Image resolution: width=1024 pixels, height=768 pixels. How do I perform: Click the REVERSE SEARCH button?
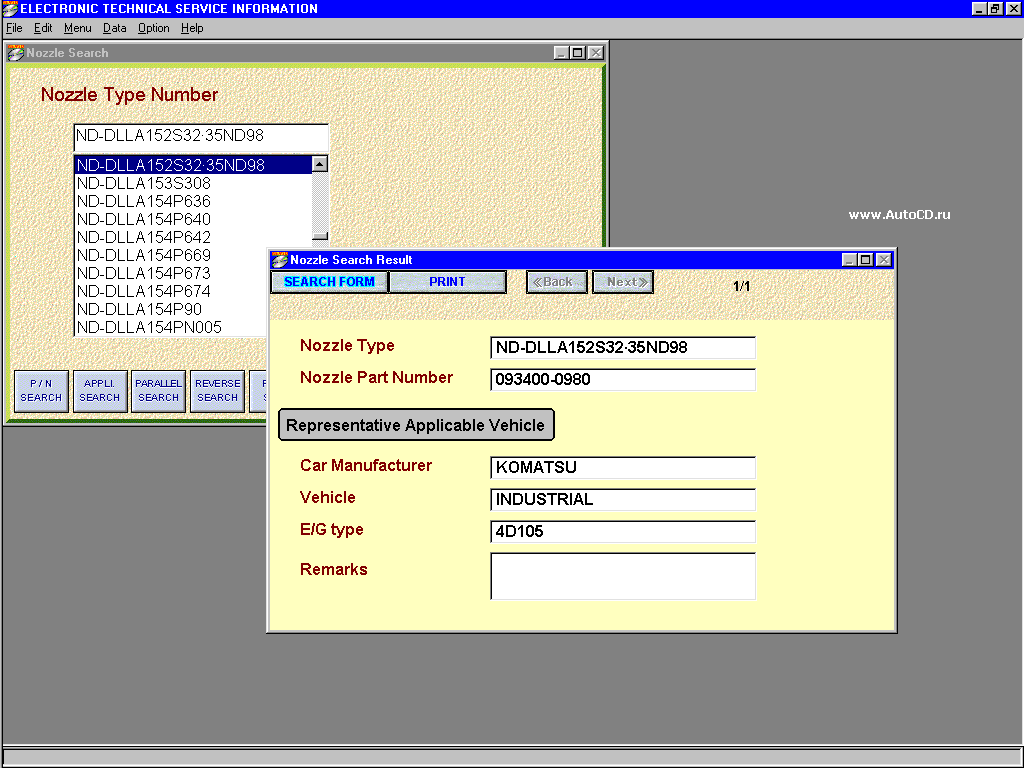tap(217, 391)
